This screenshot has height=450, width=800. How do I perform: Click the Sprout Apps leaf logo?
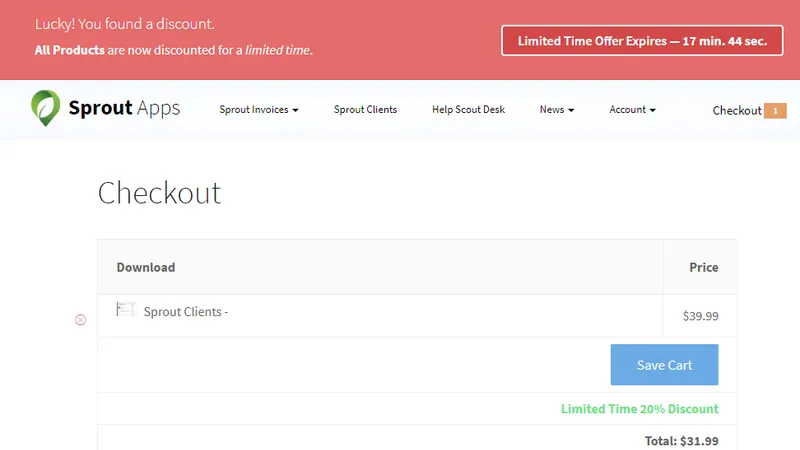45,108
